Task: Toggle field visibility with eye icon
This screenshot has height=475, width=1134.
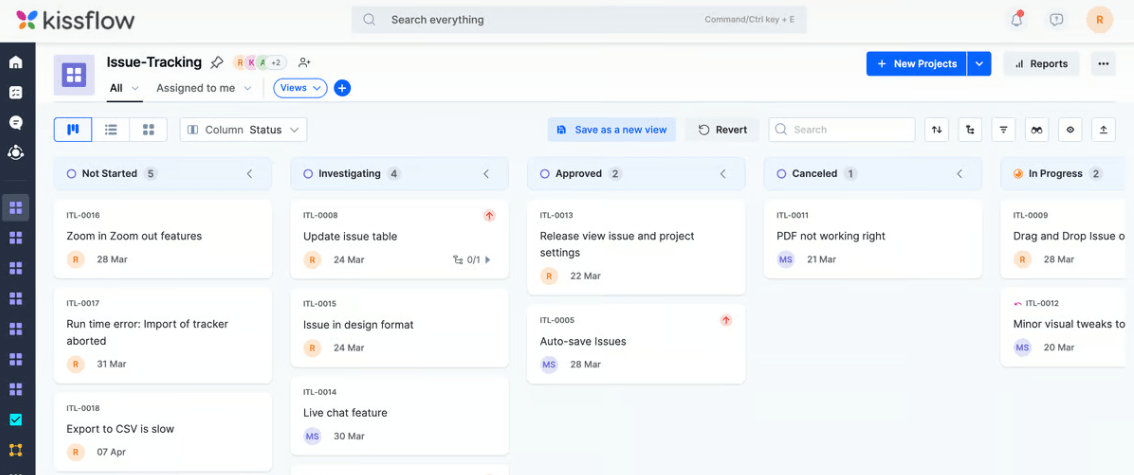Action: [x=1070, y=130]
